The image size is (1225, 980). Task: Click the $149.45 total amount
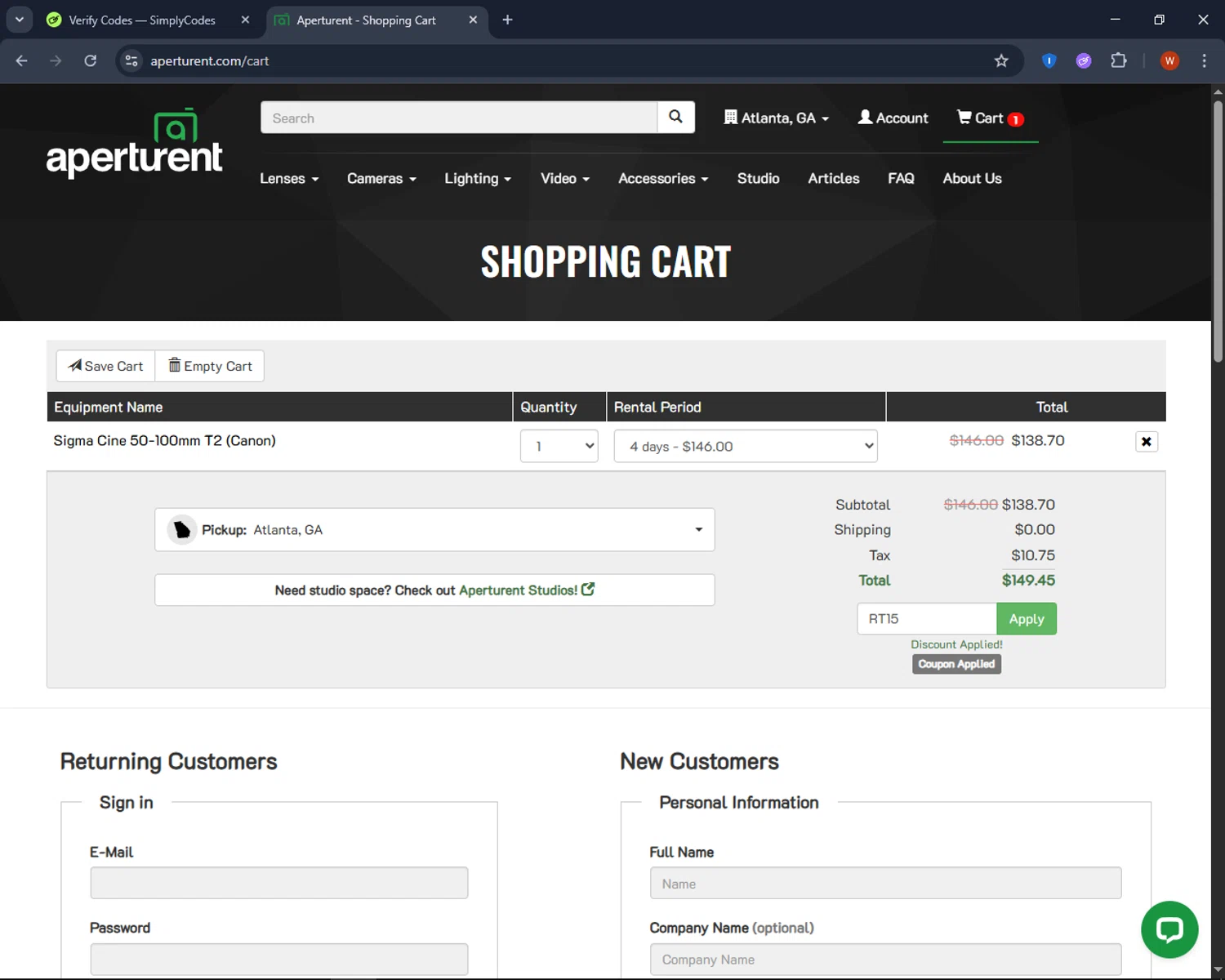(1028, 581)
